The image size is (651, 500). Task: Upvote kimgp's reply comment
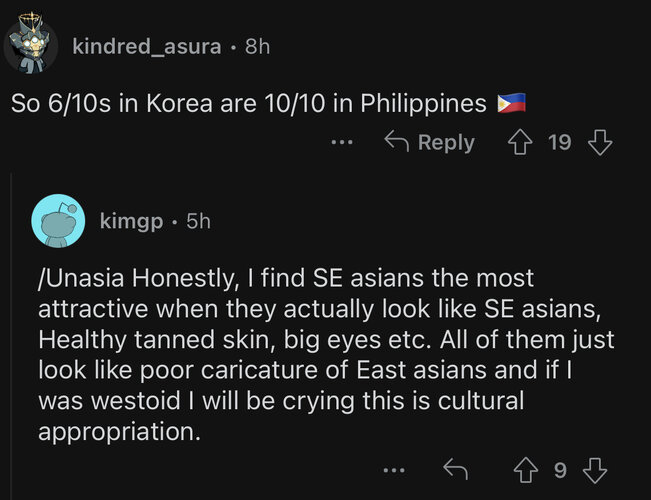(x=526, y=470)
